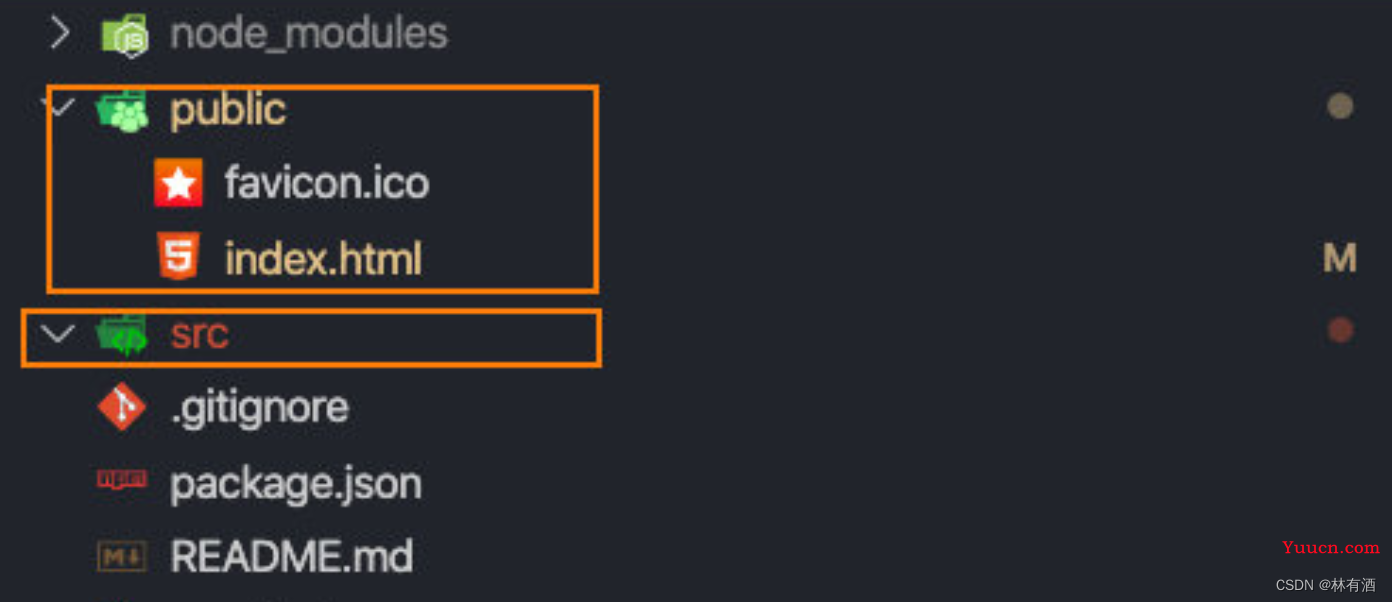Viewport: 1392px width, 602px height.
Task: Click the M modified badge for index.html
Action: pyautogui.click(x=1340, y=258)
